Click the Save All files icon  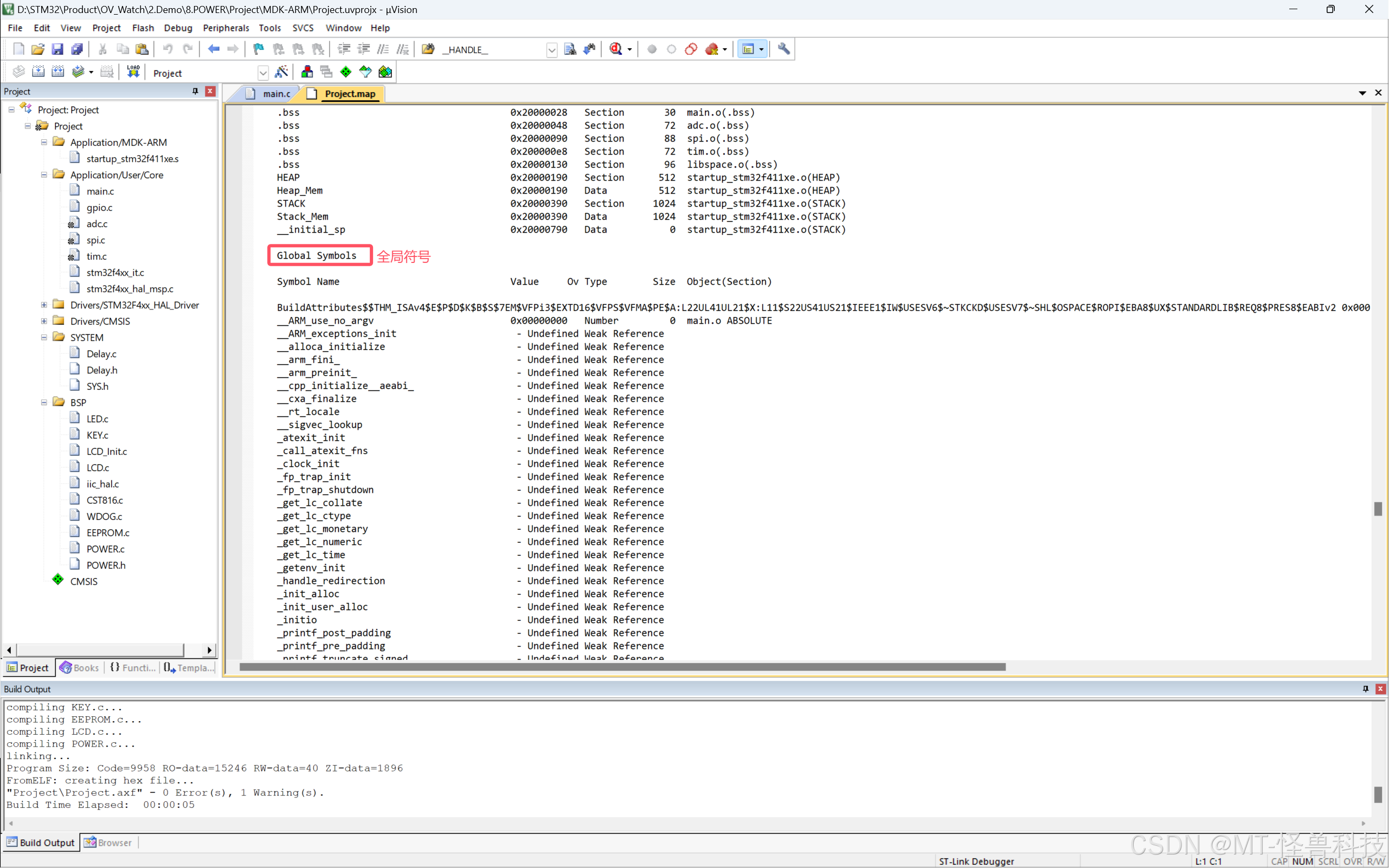pos(77,49)
